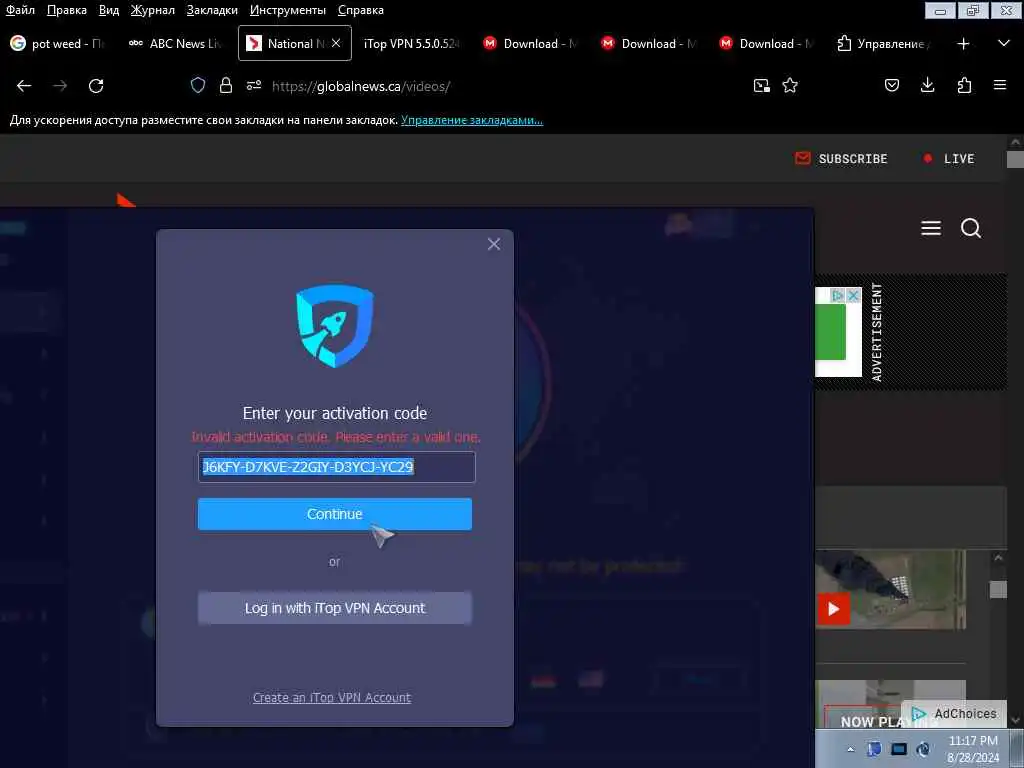Click the video list scrollbar up arrow
This screenshot has width=1024, height=768.
[x=998, y=558]
